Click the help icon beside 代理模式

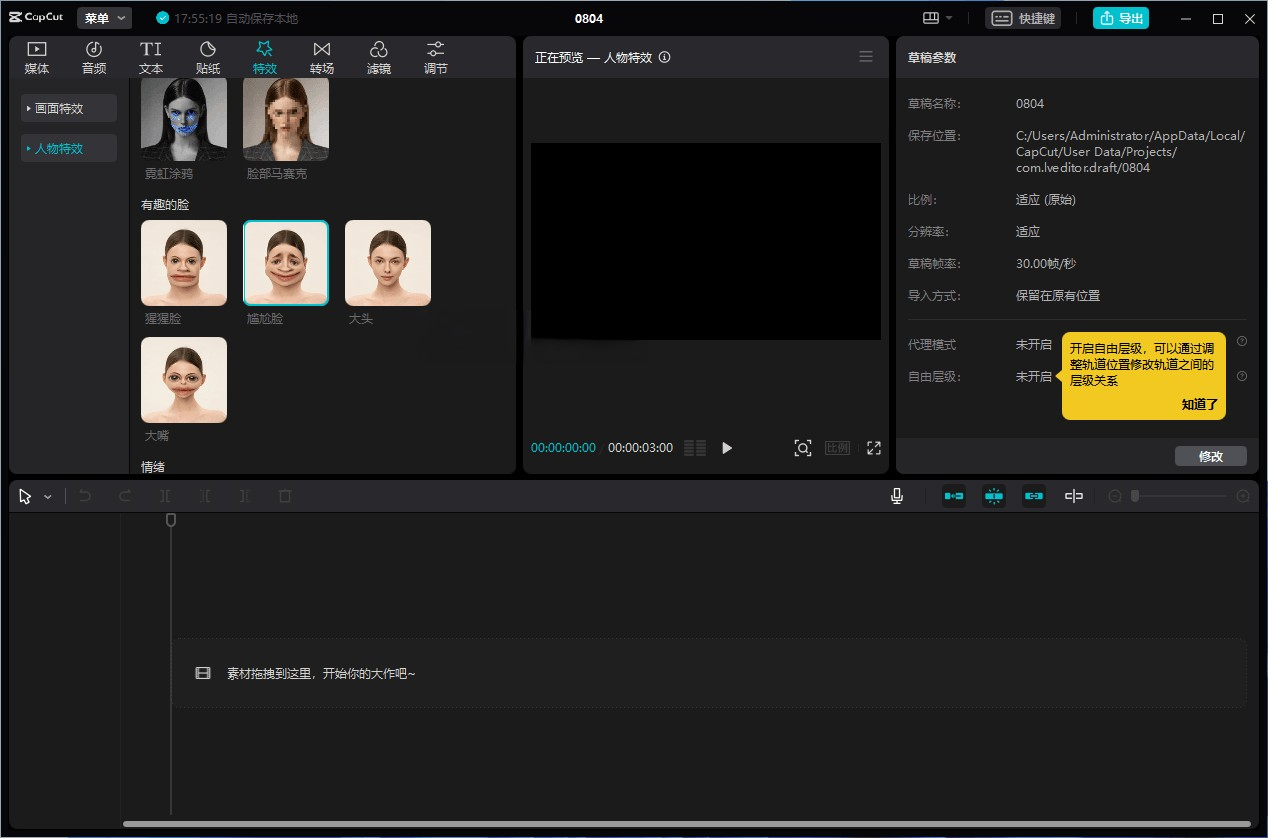point(1242,341)
